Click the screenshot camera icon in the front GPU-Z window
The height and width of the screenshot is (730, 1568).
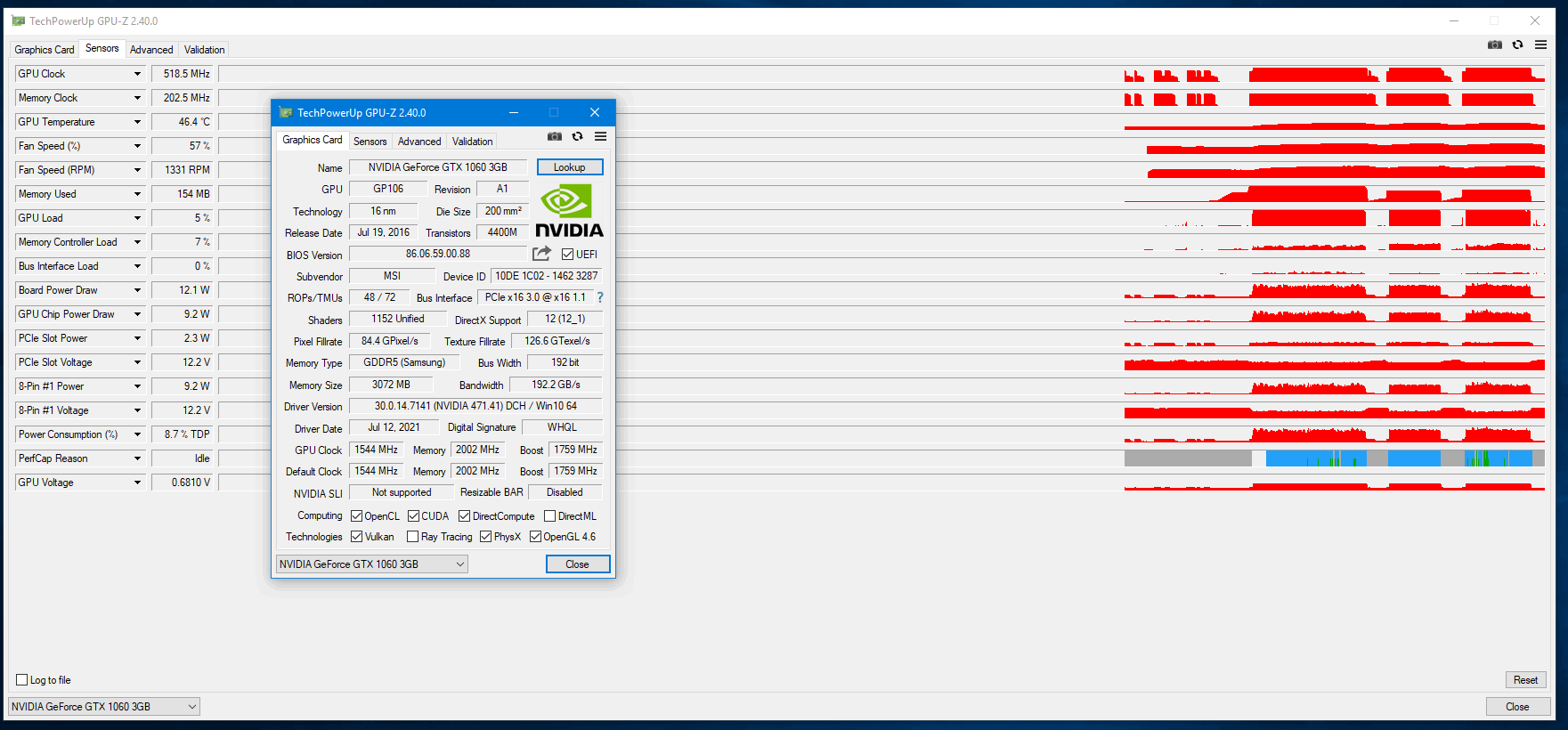(x=555, y=136)
